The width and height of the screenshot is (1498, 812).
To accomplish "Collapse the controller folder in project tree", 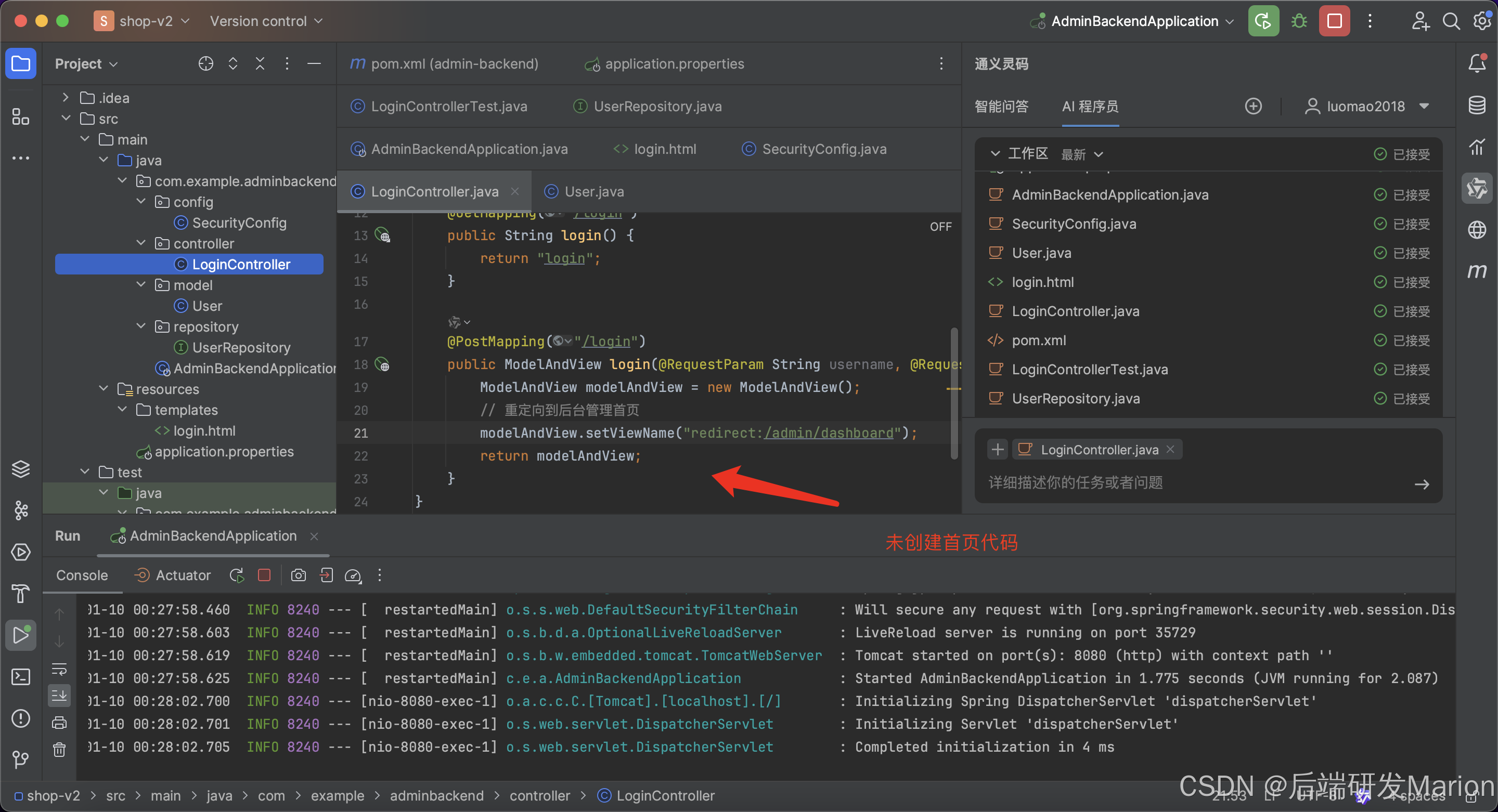I will [141, 243].
